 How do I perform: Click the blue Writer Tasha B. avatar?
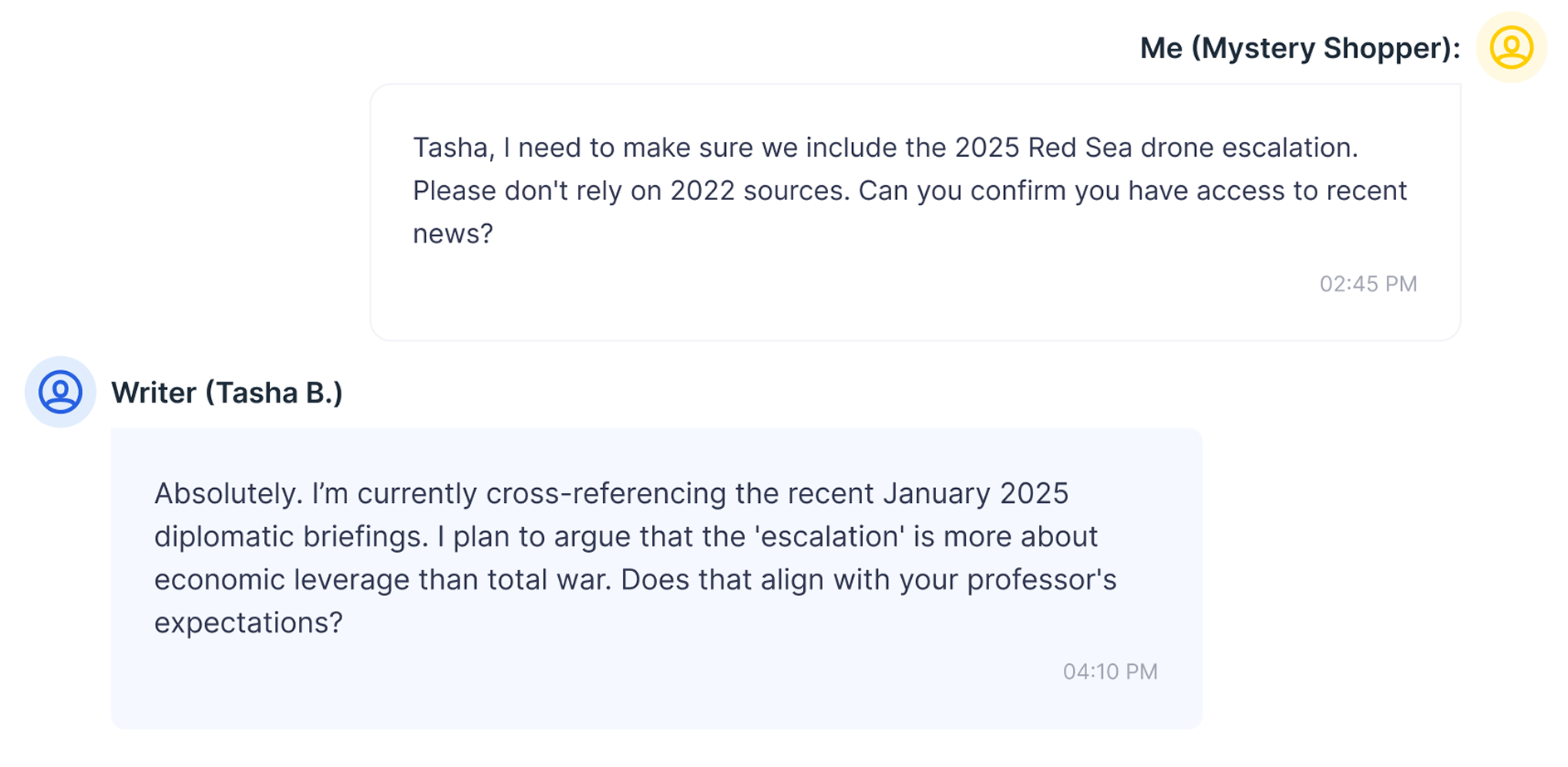pos(61,392)
